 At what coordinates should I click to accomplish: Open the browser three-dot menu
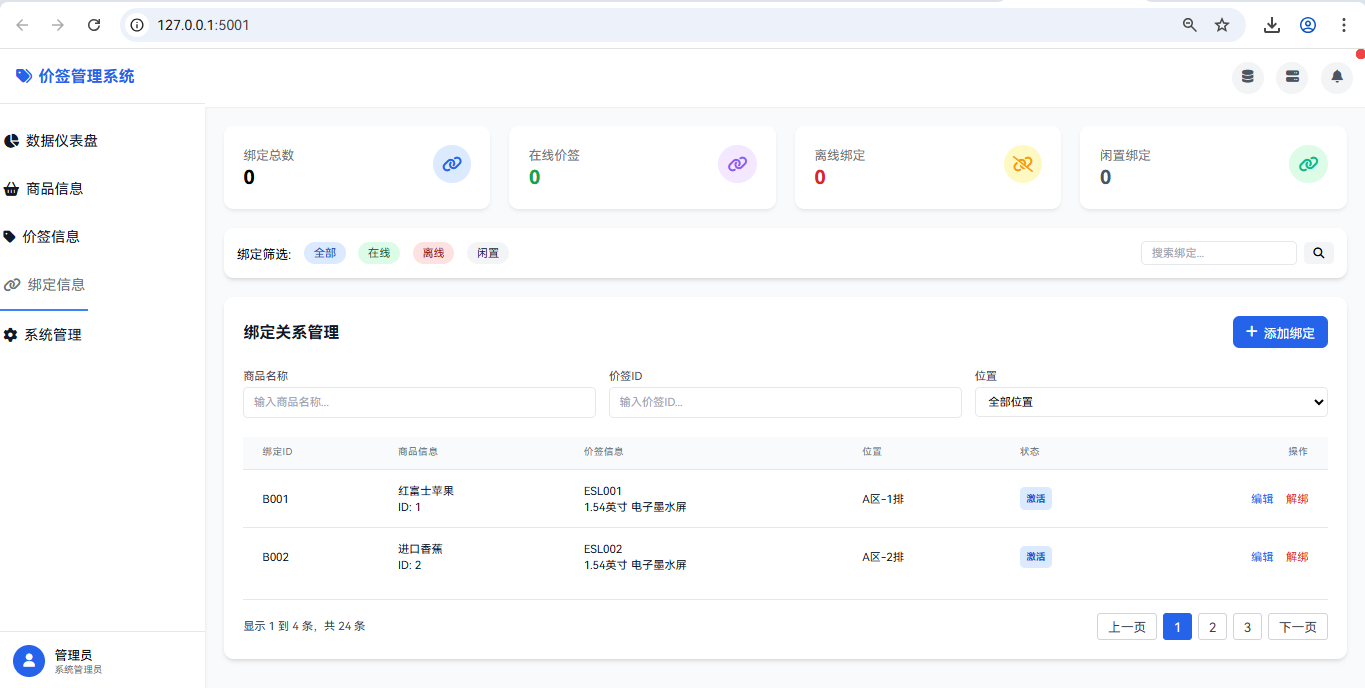point(1344,25)
